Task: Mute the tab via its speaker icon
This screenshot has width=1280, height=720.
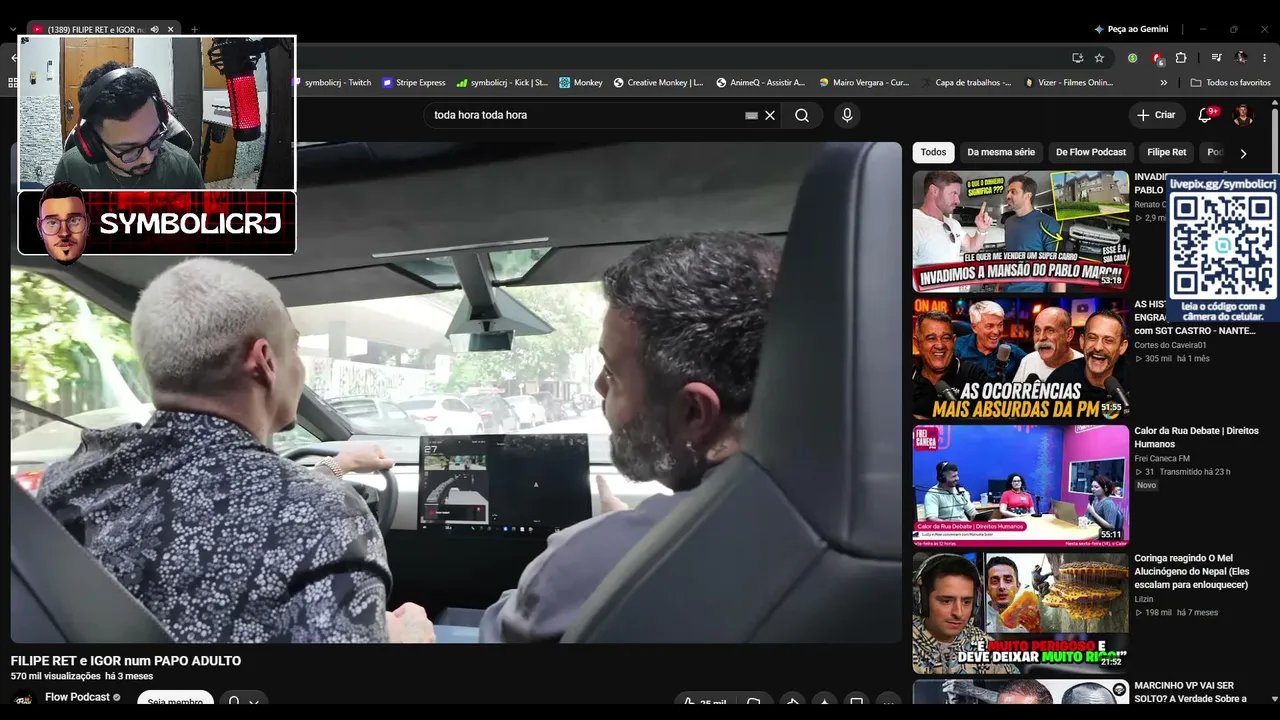Action: pos(154,29)
